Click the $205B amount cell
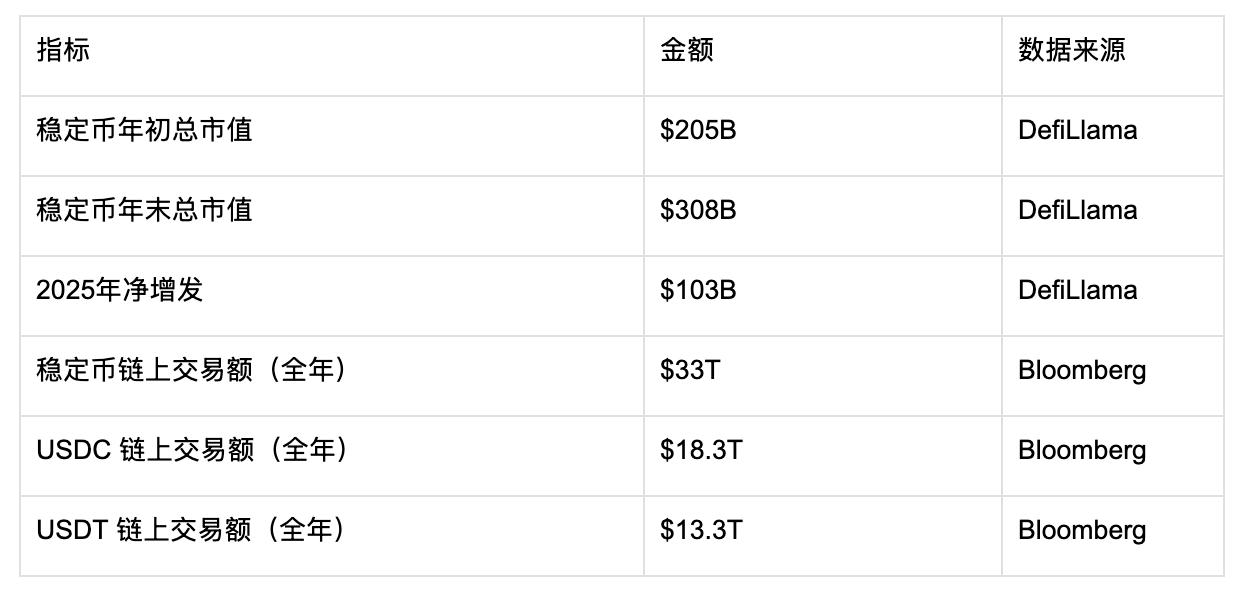1244x590 pixels. [698, 130]
